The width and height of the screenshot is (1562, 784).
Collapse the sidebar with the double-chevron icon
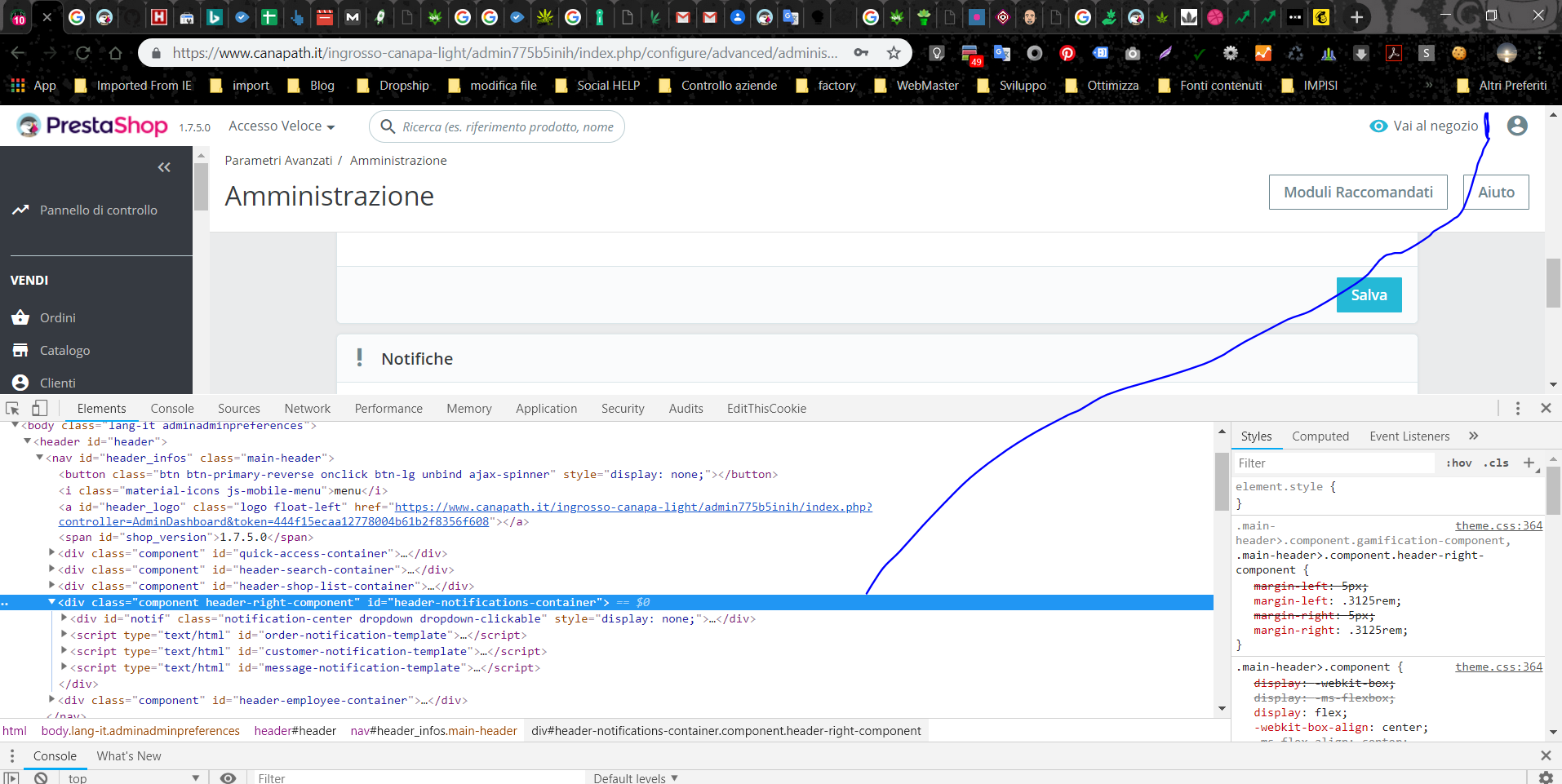click(164, 167)
